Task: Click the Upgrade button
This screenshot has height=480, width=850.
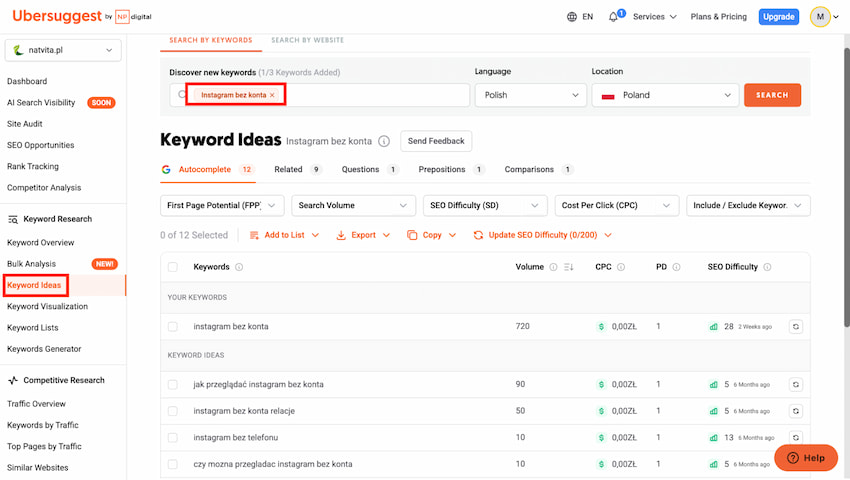Action: [x=778, y=17]
